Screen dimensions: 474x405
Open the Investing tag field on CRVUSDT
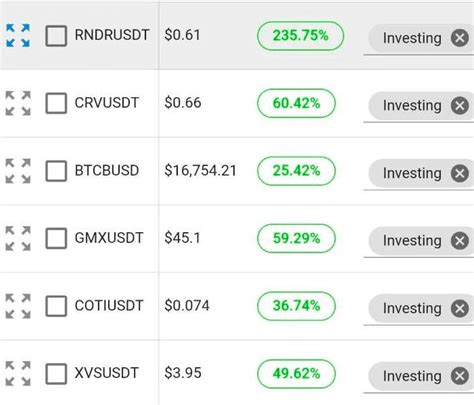(419, 106)
